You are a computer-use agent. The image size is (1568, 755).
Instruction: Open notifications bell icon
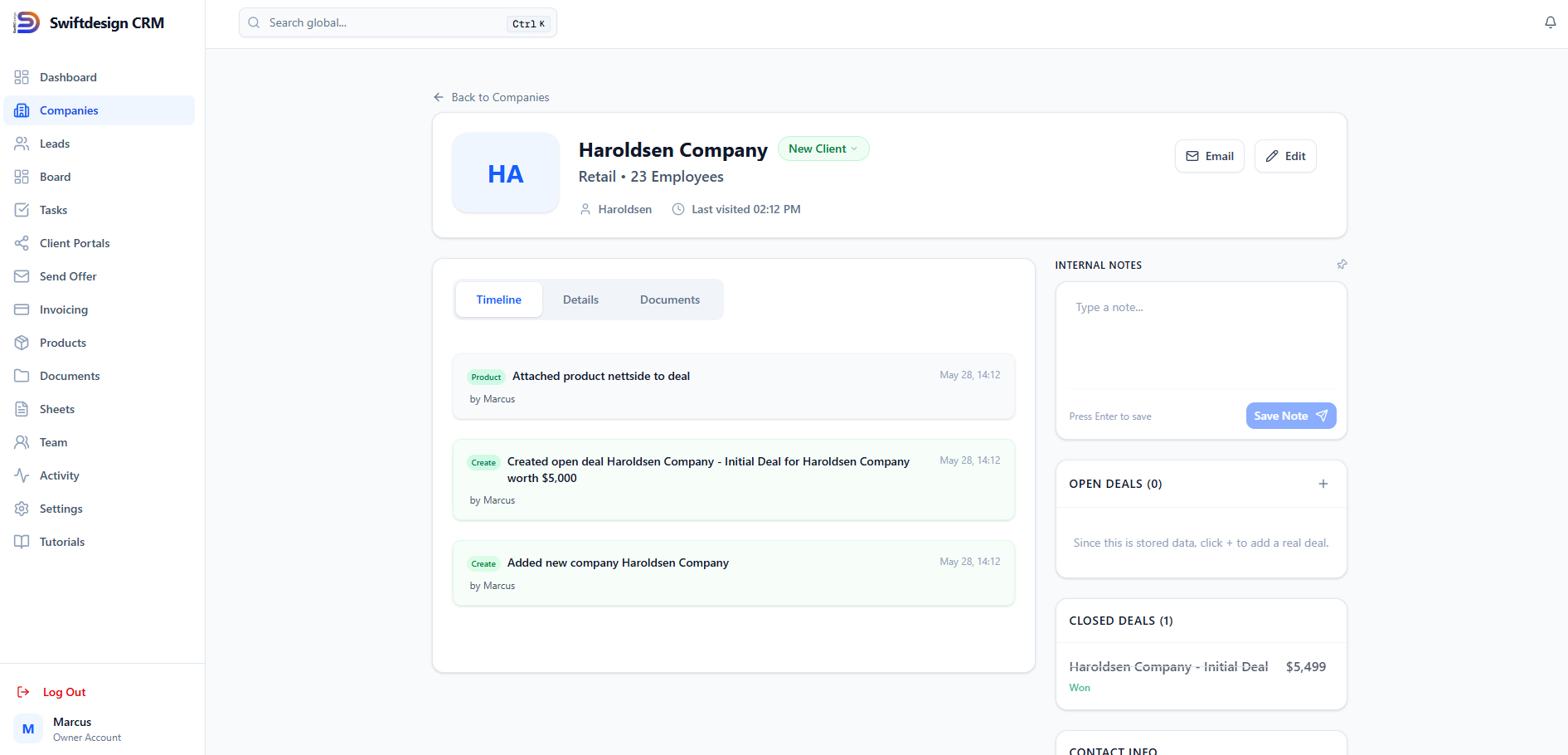pos(1550,22)
